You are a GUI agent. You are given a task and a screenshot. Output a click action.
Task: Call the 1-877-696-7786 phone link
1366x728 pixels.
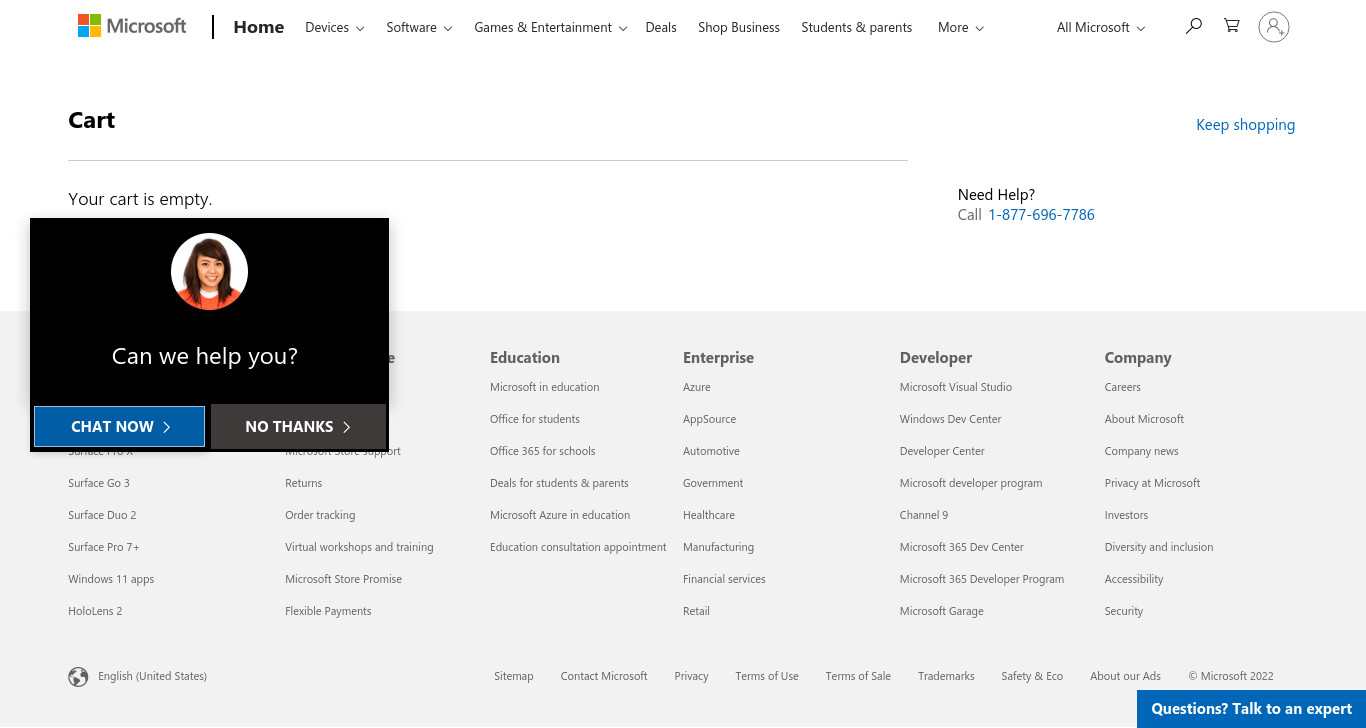point(1041,215)
